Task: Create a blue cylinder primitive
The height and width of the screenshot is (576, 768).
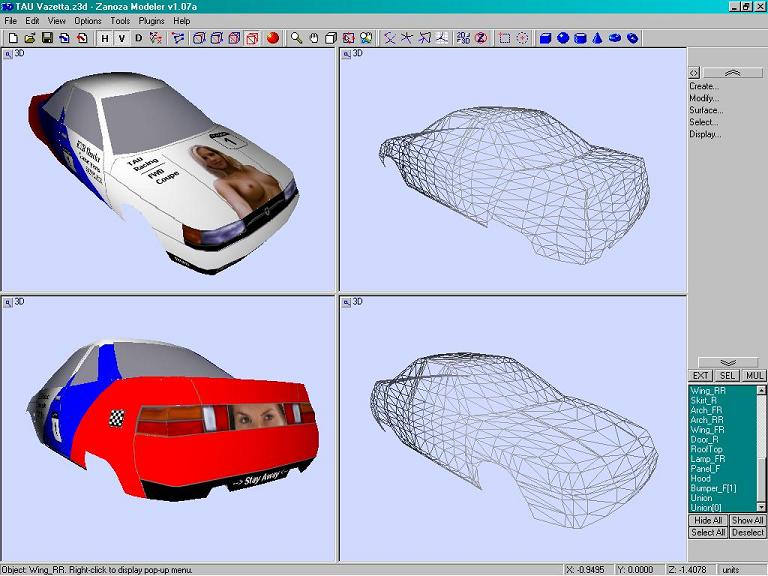Action: coord(580,38)
